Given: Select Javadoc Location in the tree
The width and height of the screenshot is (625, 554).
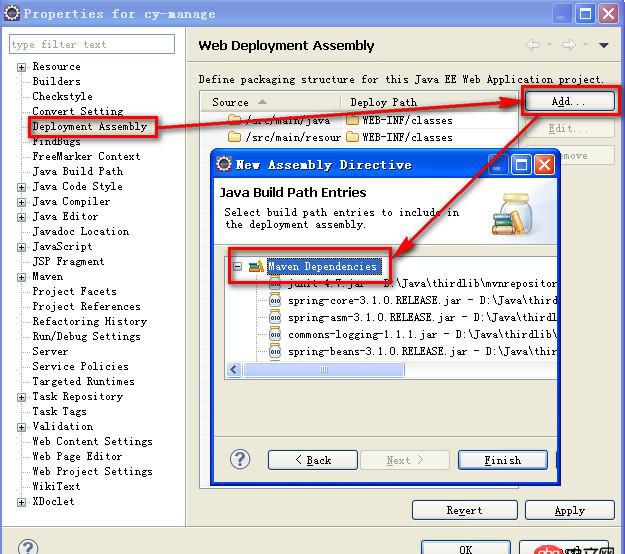Looking at the screenshot, I should click(x=81, y=232).
